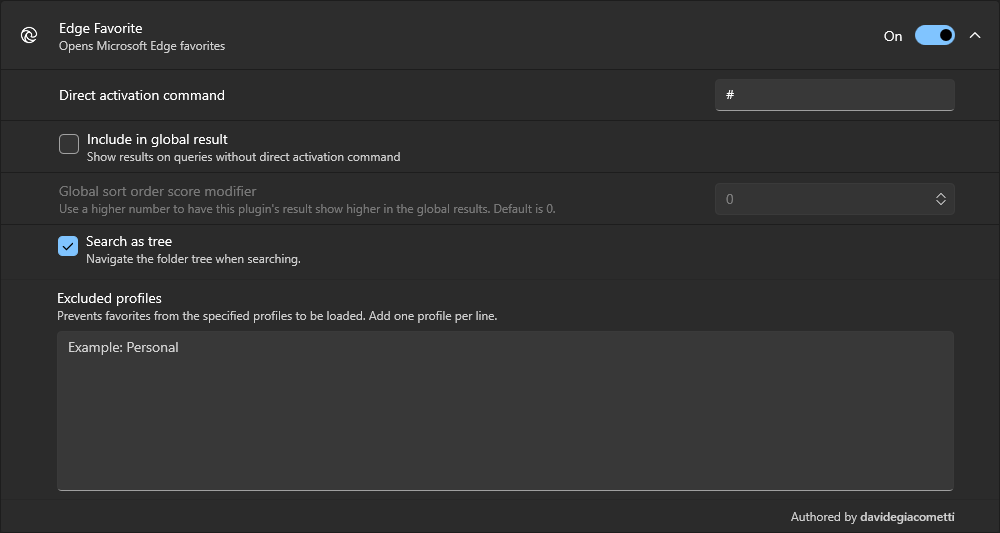The image size is (1000, 533).
Task: Click the 'On' status label
Action: coord(893,36)
